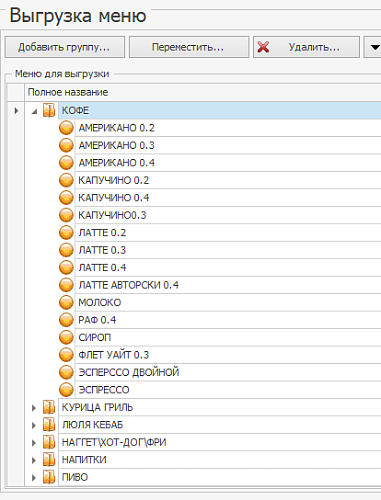381x500 pixels.
Task: Select the ЛАТТЕ 0.2 item
Action: point(228,233)
